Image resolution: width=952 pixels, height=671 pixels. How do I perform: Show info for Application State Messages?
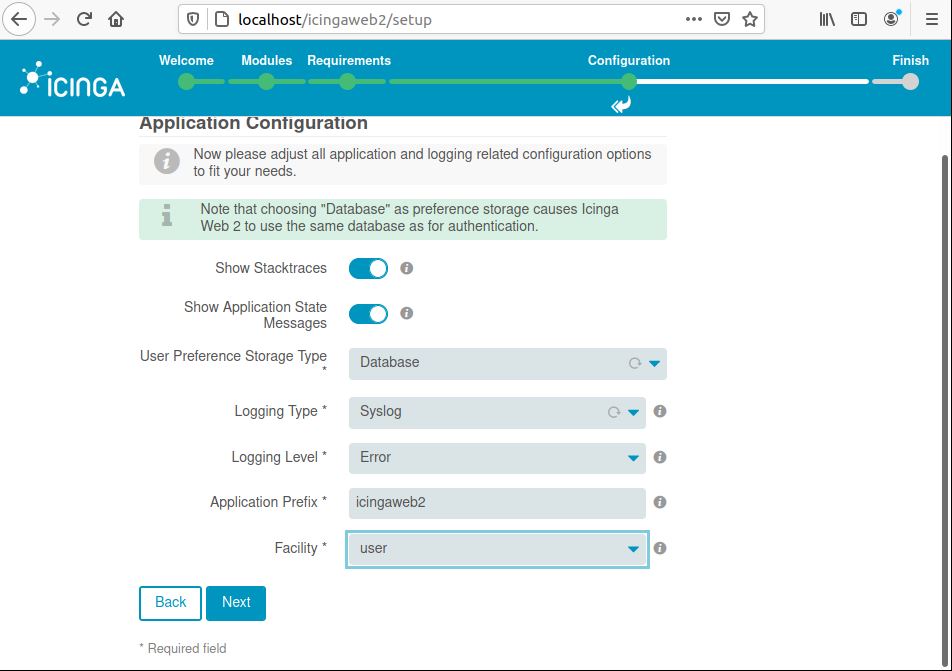(x=407, y=313)
